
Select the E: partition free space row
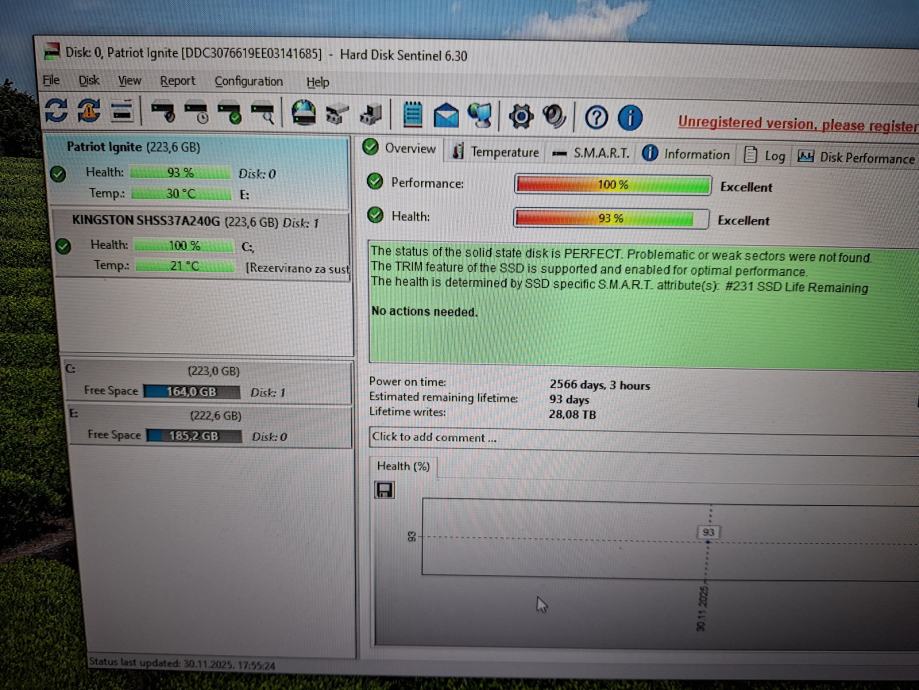pyautogui.click(x=210, y=426)
